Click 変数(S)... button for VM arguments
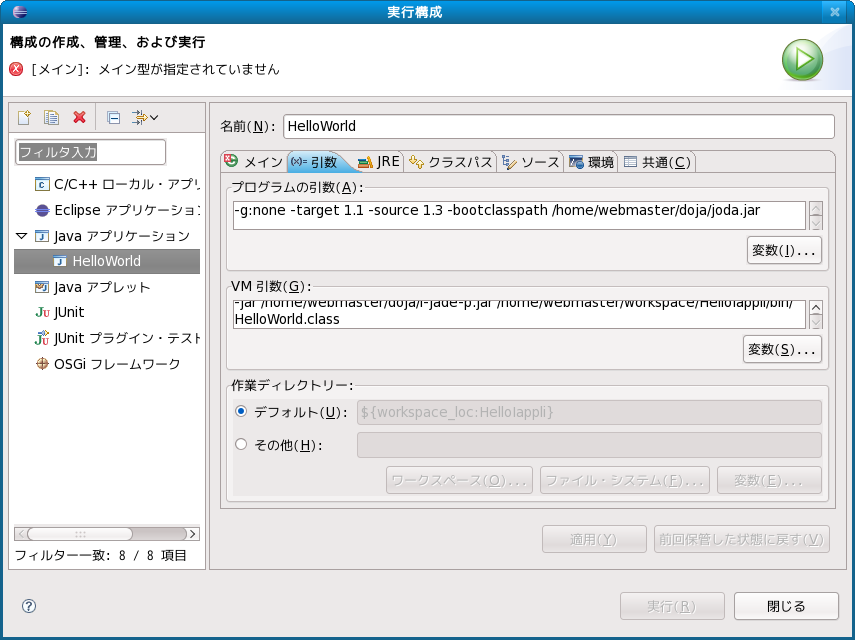This screenshot has width=855, height=640. click(782, 349)
